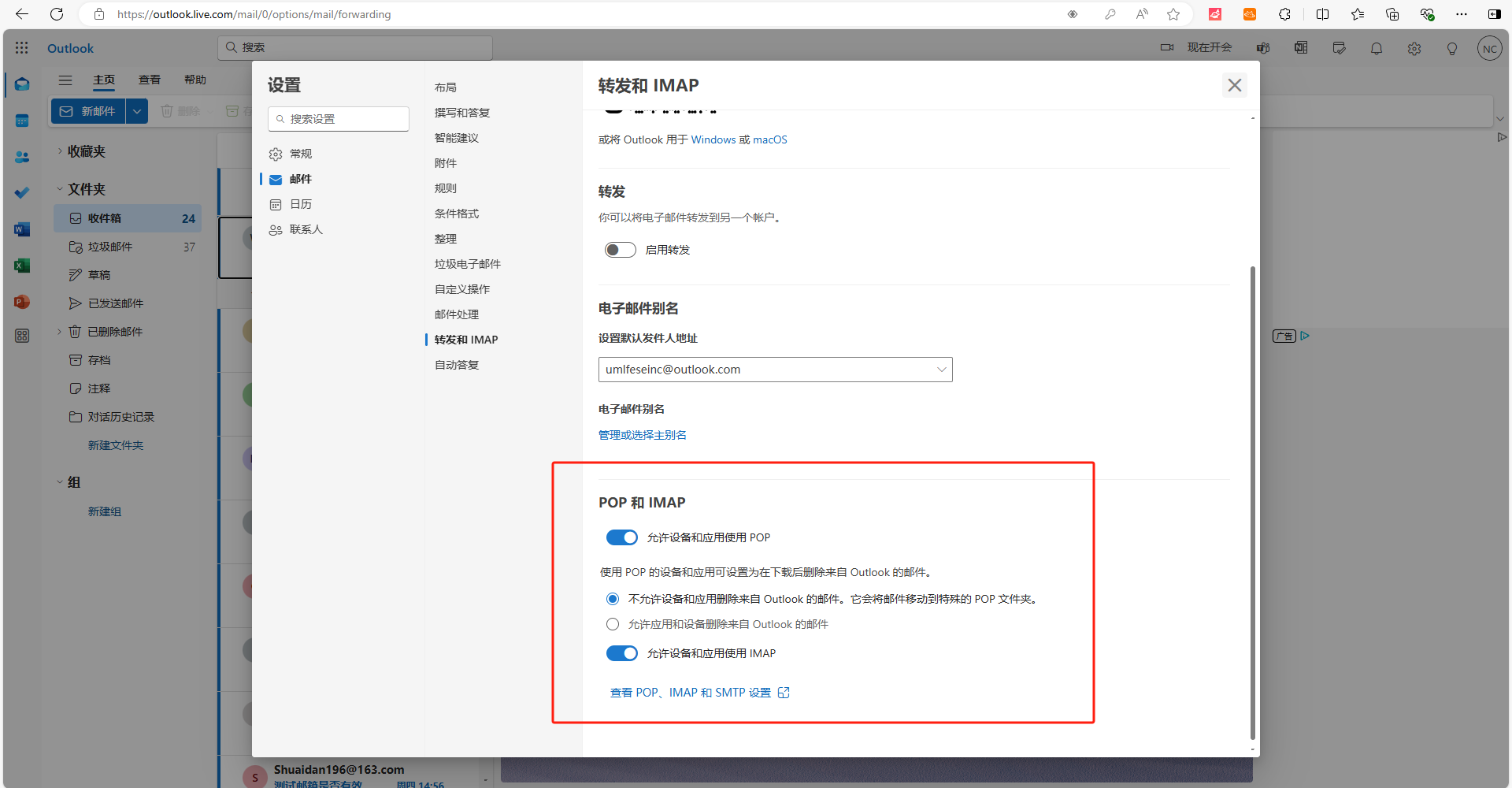Open browser settings ellipsis menu

coord(1462,14)
